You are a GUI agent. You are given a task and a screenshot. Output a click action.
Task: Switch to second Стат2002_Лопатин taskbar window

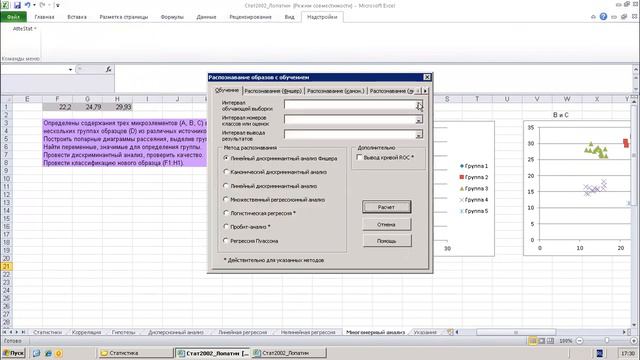289,353
